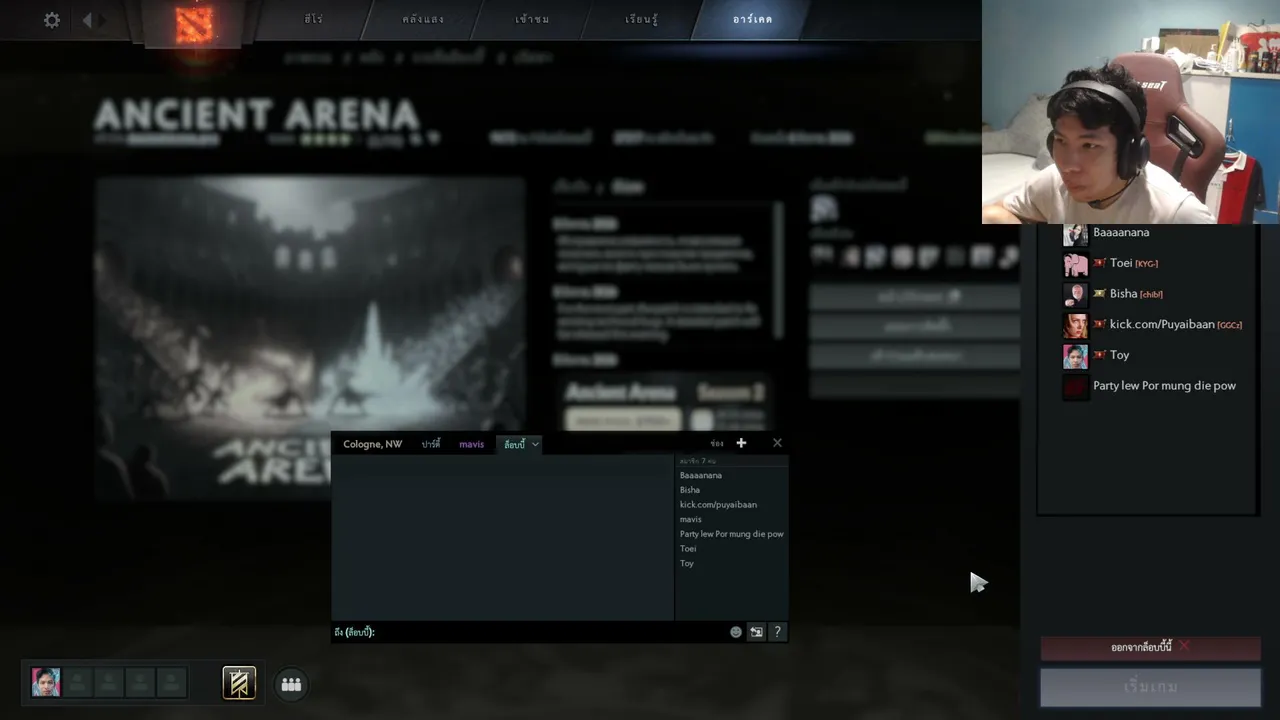Select Toy in the chat member list
The width and height of the screenshot is (1280, 720).
pos(687,563)
